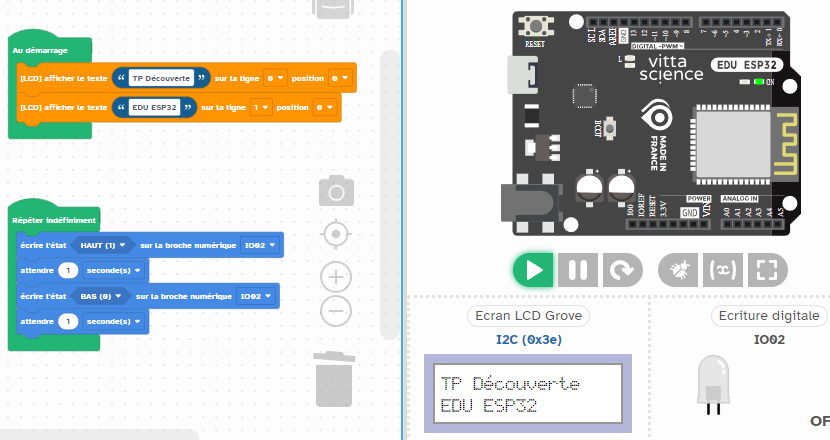Click the 'TP Découverte' text field
Image resolution: width=830 pixels, height=440 pixels.
point(160,77)
